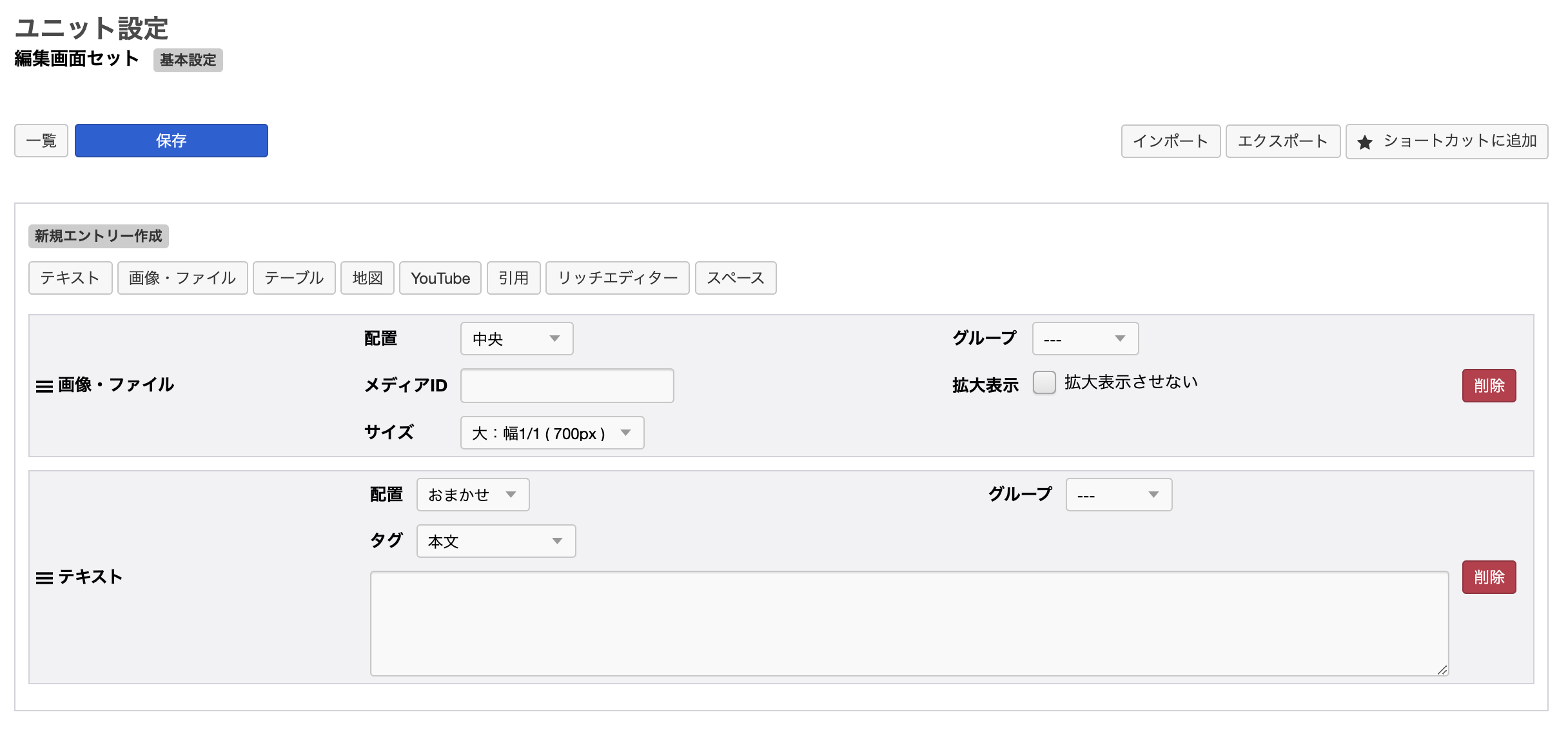The height and width of the screenshot is (730, 1568).
Task: Click the 基本設定 label badge
Action: tap(188, 60)
